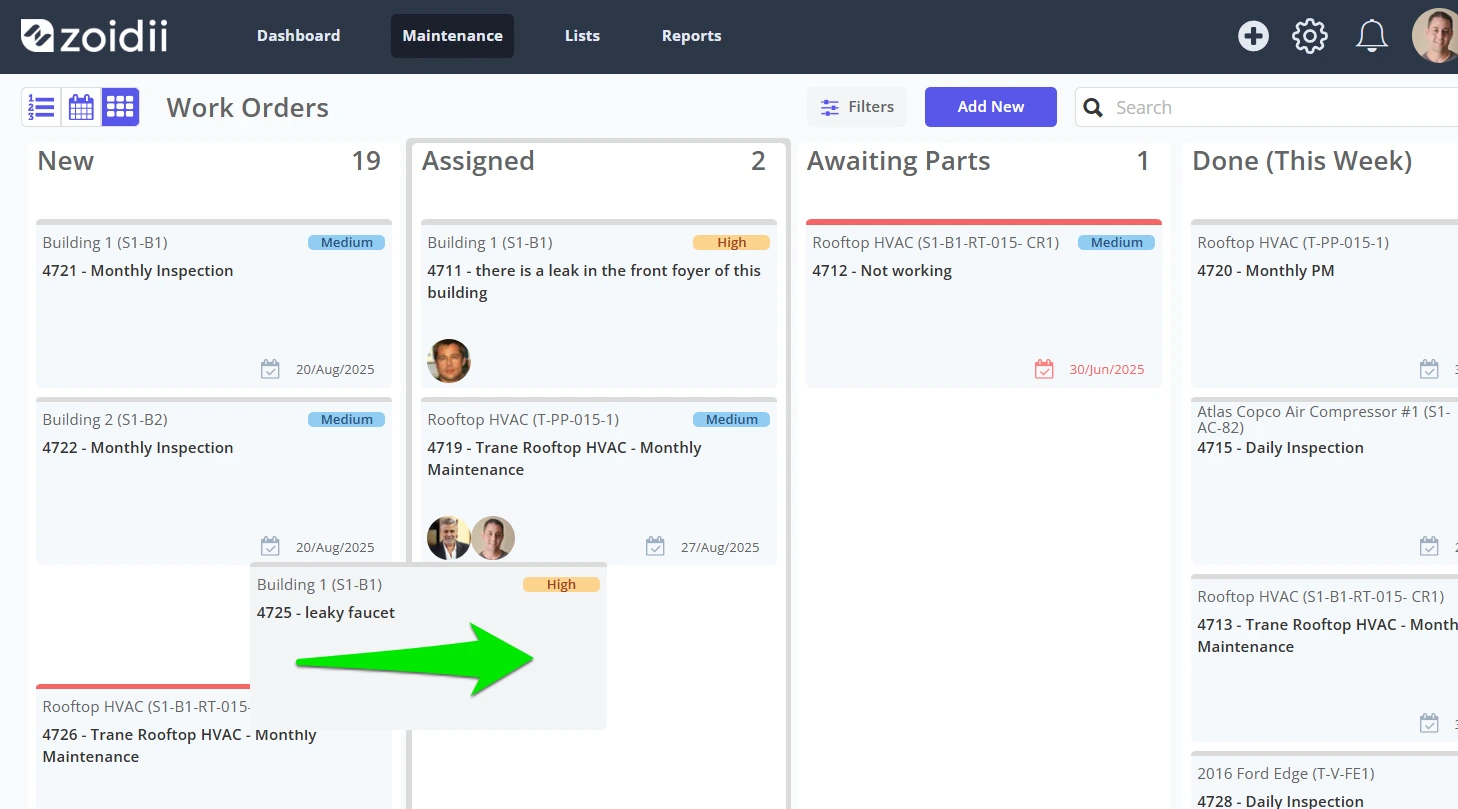Click the search magnifier icon
1458x809 pixels.
[1094, 107]
